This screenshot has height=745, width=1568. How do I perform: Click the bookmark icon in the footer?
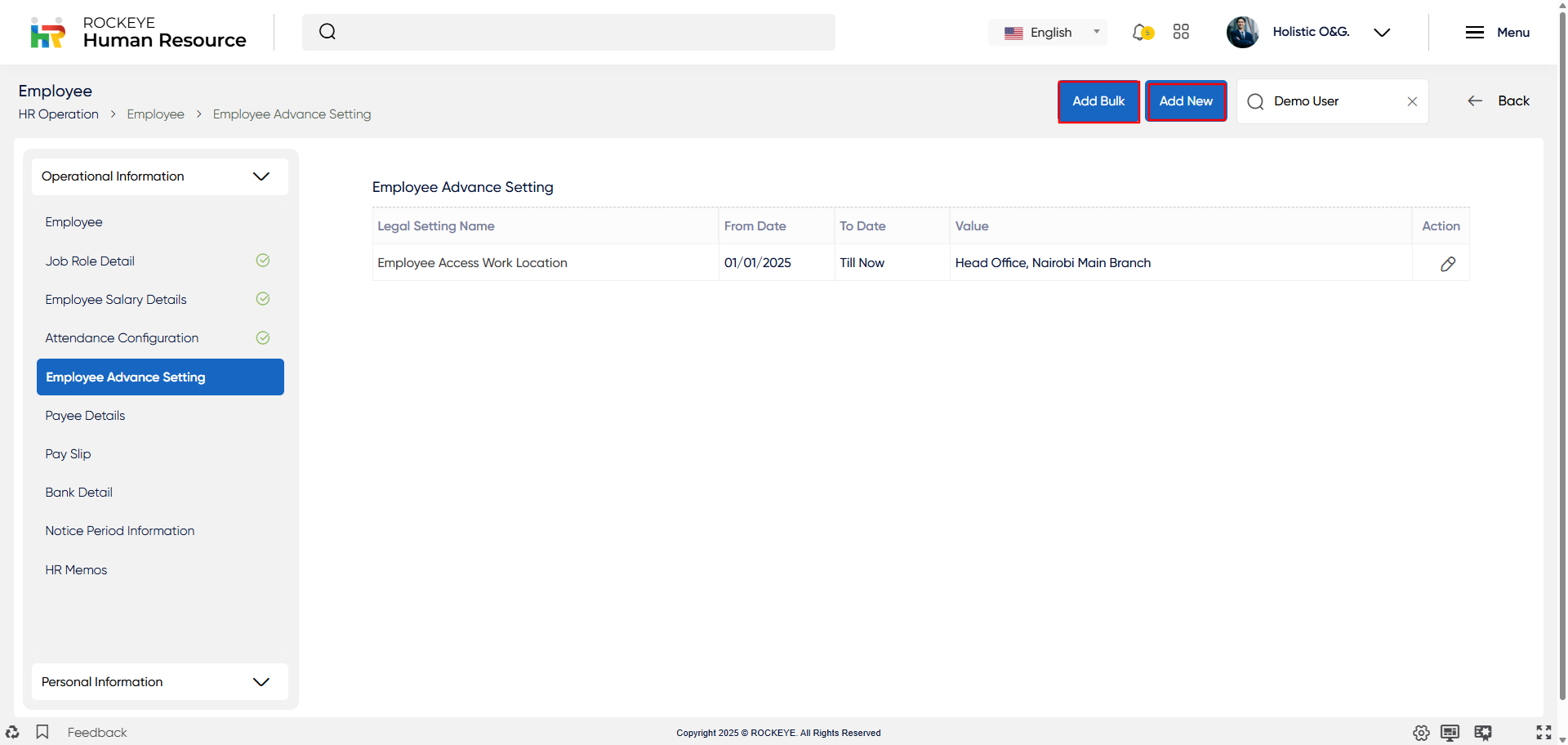[42, 732]
